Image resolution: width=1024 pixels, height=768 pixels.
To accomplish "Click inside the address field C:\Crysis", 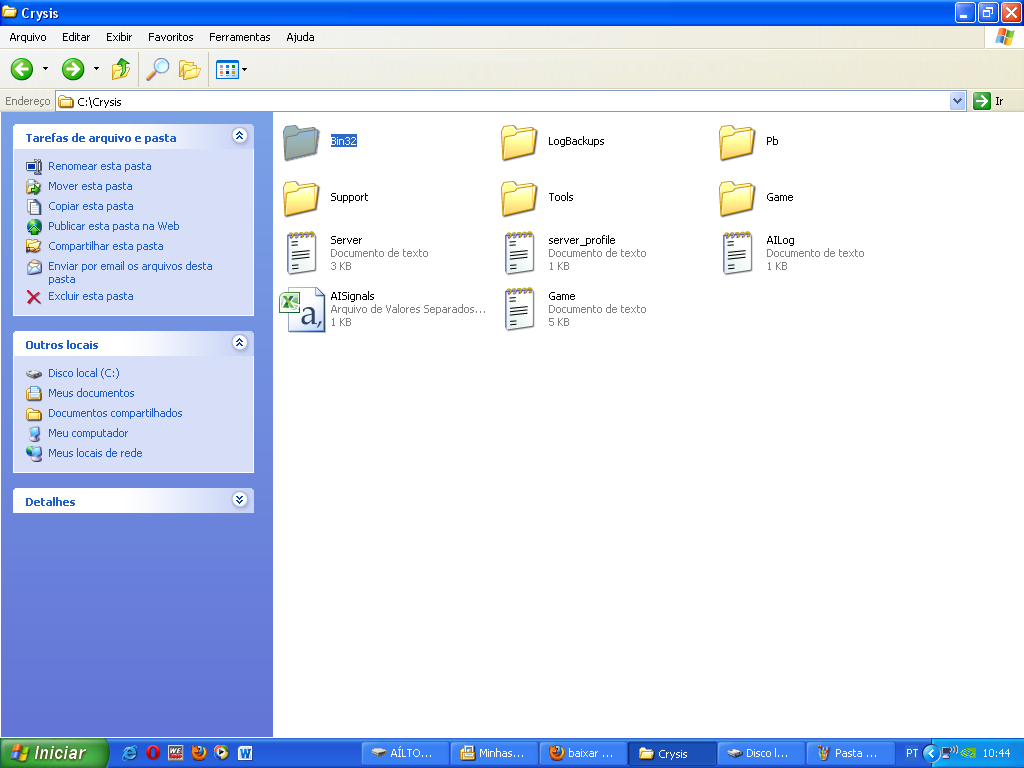I will [502, 101].
